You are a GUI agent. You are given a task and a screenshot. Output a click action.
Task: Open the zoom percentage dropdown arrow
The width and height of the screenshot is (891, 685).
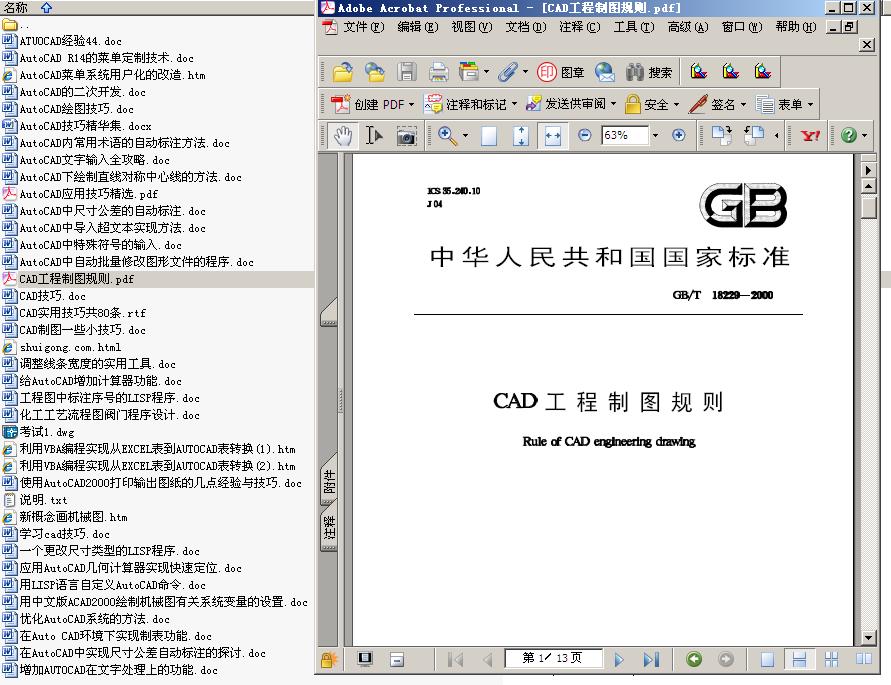(656, 135)
